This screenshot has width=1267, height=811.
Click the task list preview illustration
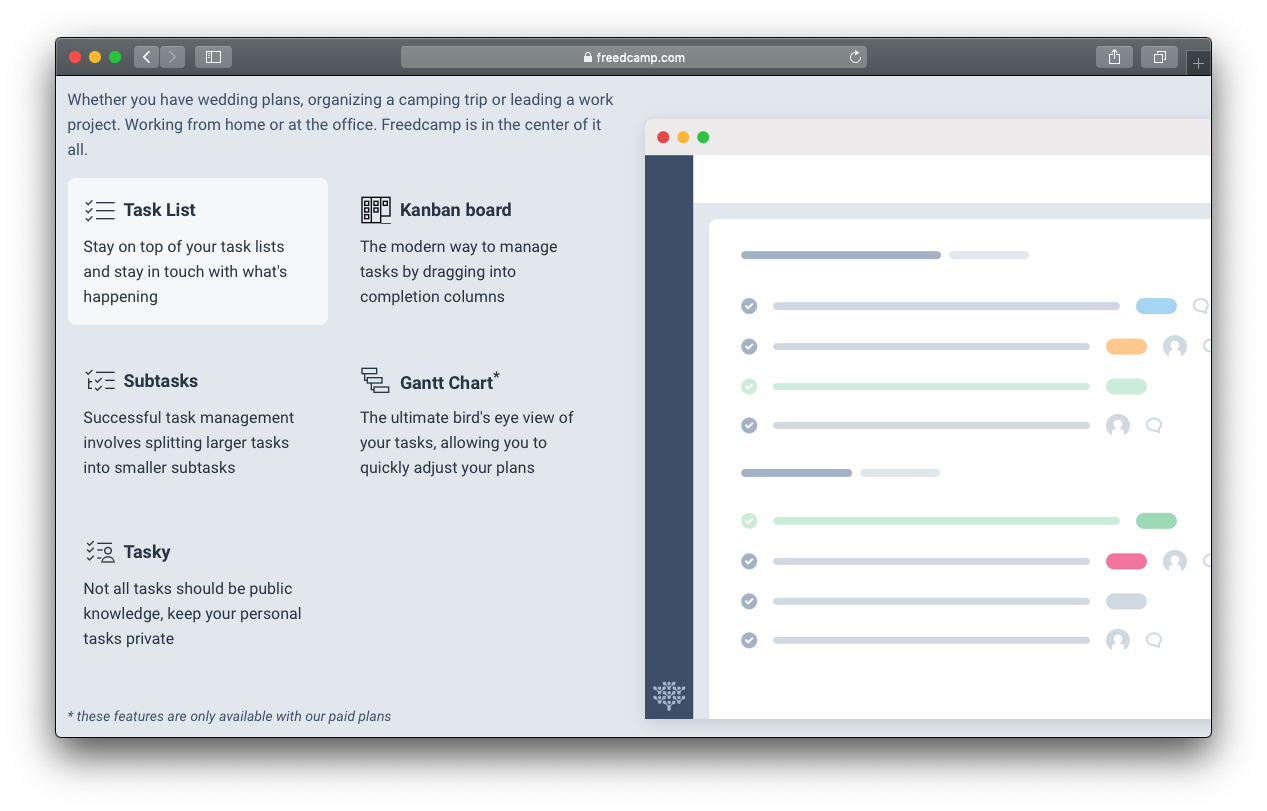[928, 419]
